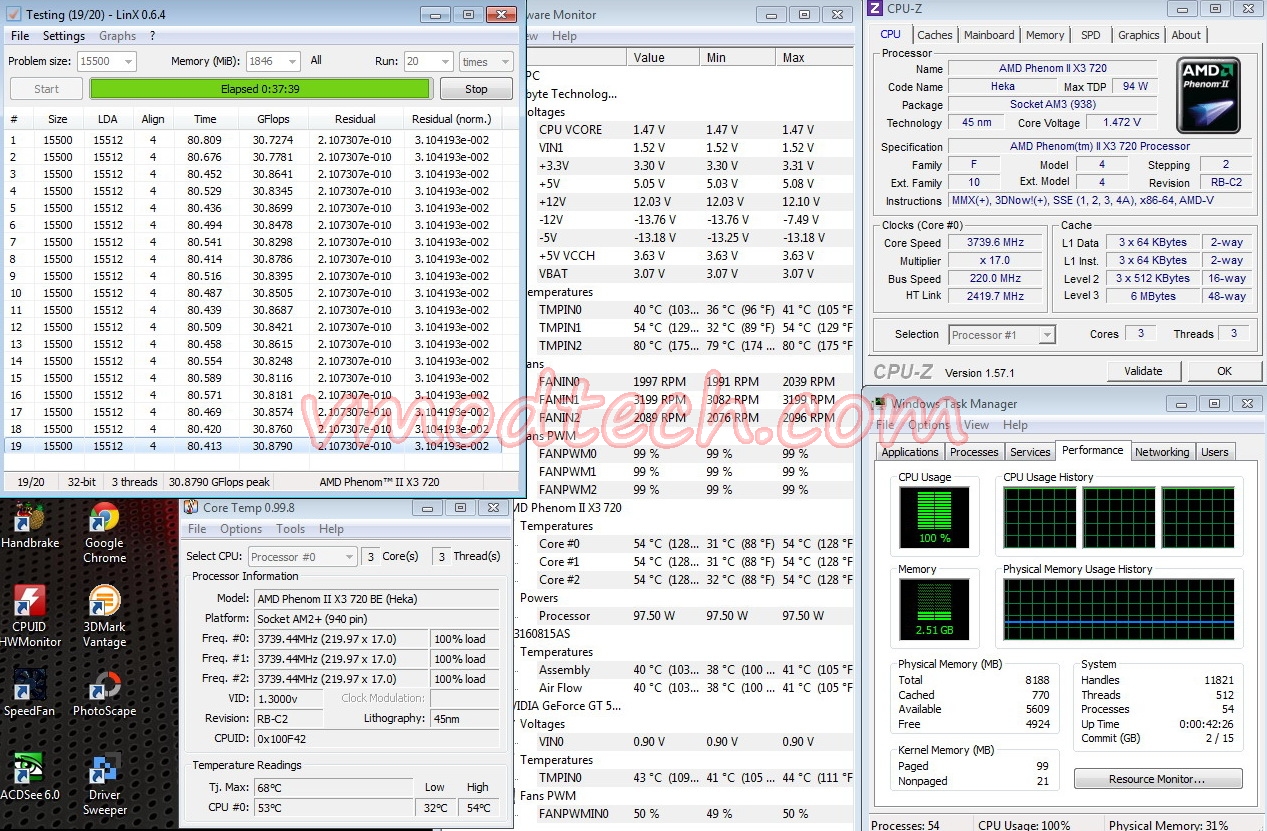Screen dimensions: 1267x831
Task: Click Time column header in LinX
Action: (x=205, y=119)
